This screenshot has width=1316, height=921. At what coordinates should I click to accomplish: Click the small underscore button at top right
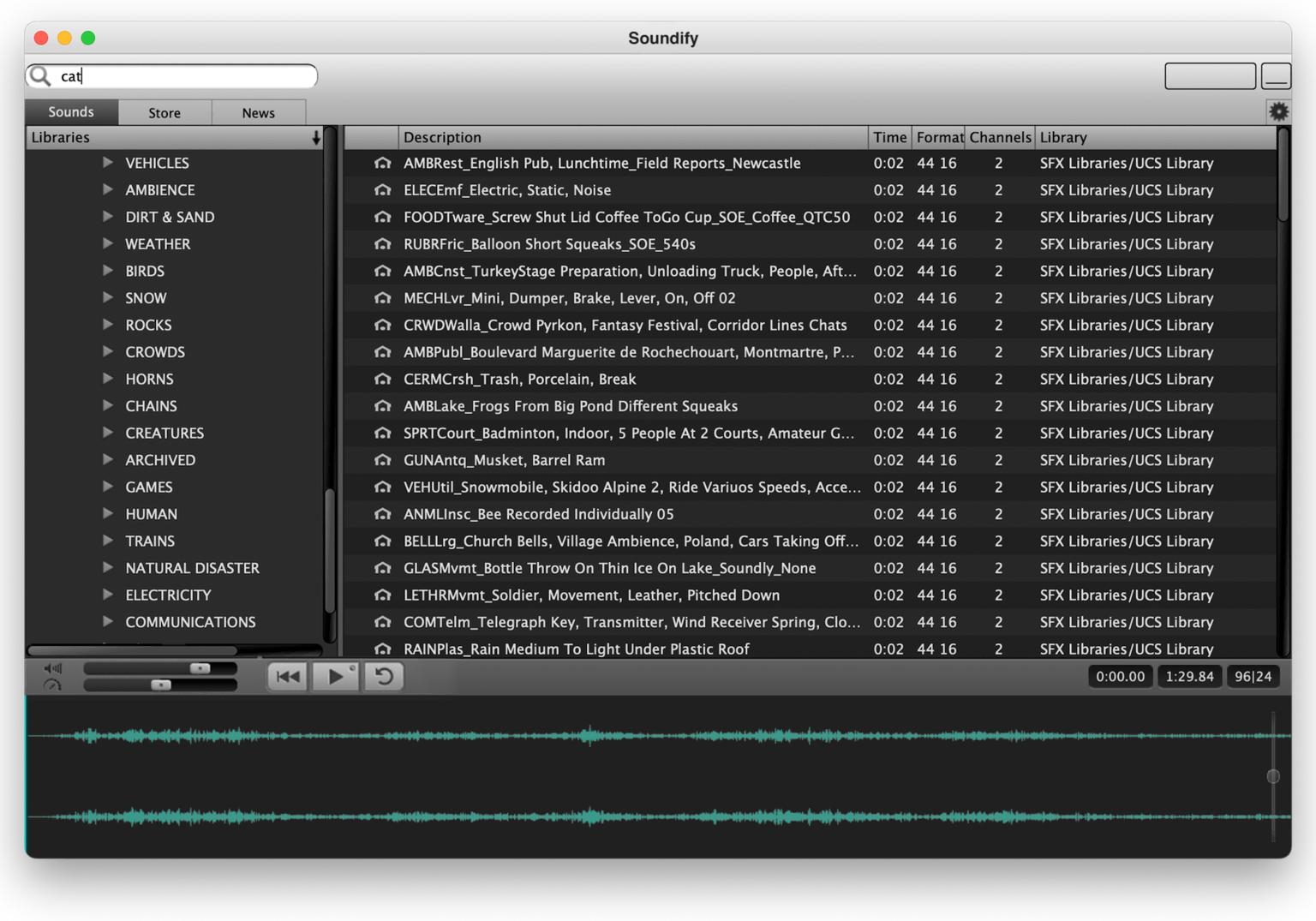tap(1276, 76)
